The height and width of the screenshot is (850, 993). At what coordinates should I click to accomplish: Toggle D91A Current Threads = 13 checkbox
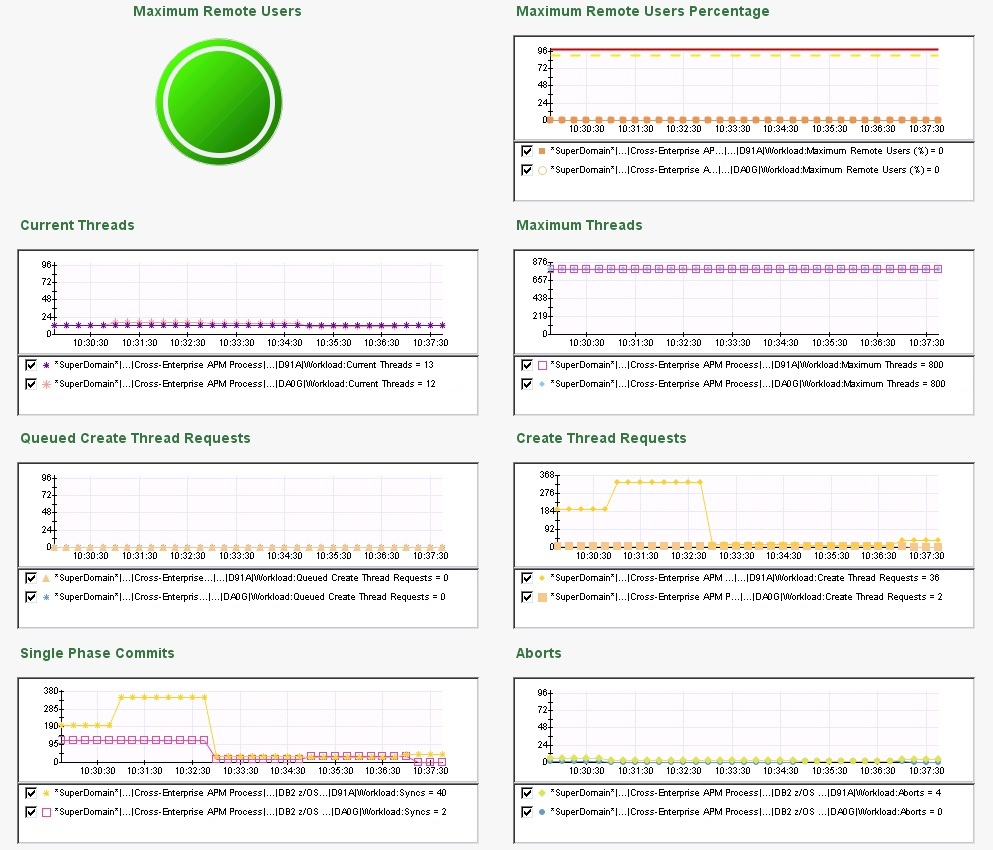[31, 365]
